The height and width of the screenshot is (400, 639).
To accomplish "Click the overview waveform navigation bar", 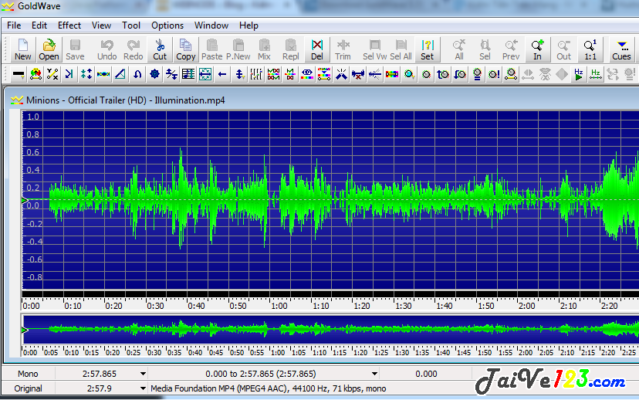I will 331,329.
